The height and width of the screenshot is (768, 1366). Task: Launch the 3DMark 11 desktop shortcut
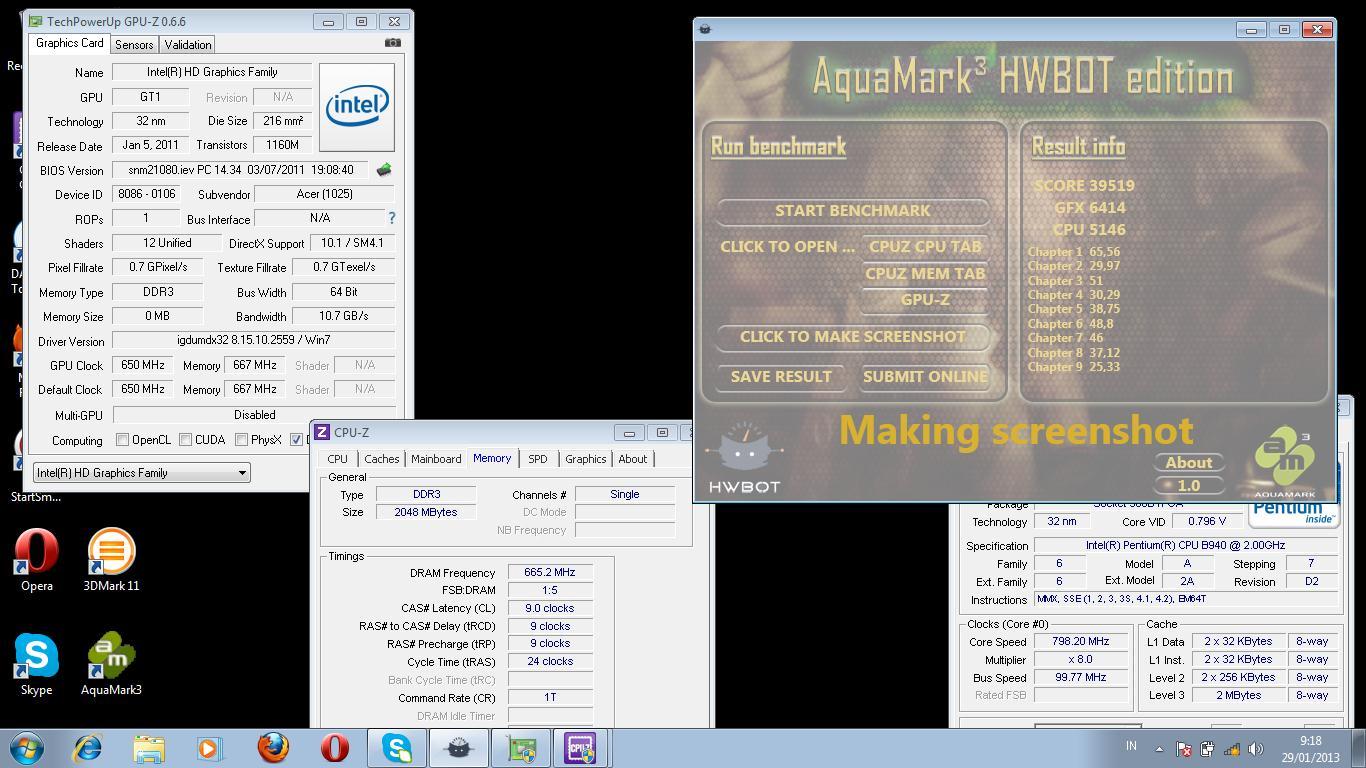[x=111, y=561]
